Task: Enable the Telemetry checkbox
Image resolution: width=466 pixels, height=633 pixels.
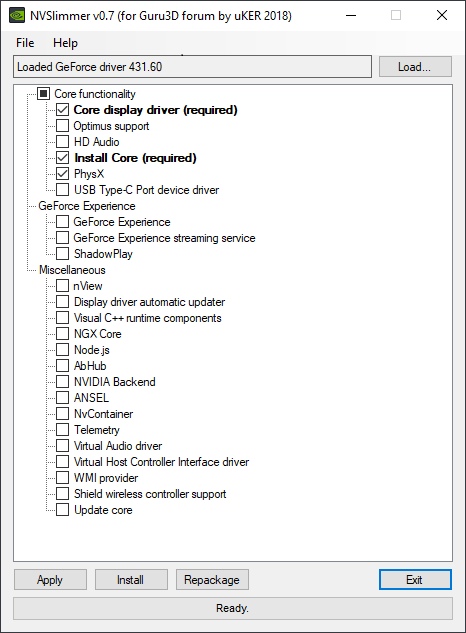Action: click(x=62, y=430)
